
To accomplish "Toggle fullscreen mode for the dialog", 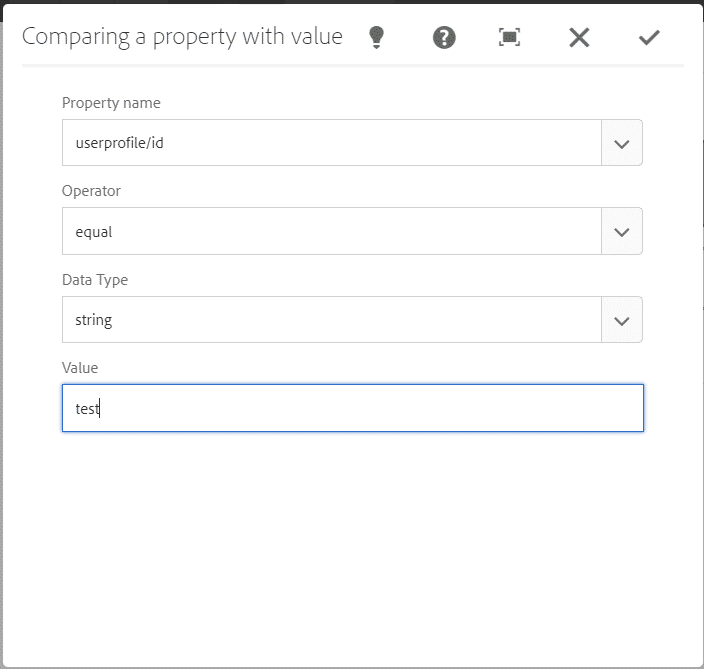I will [x=510, y=37].
